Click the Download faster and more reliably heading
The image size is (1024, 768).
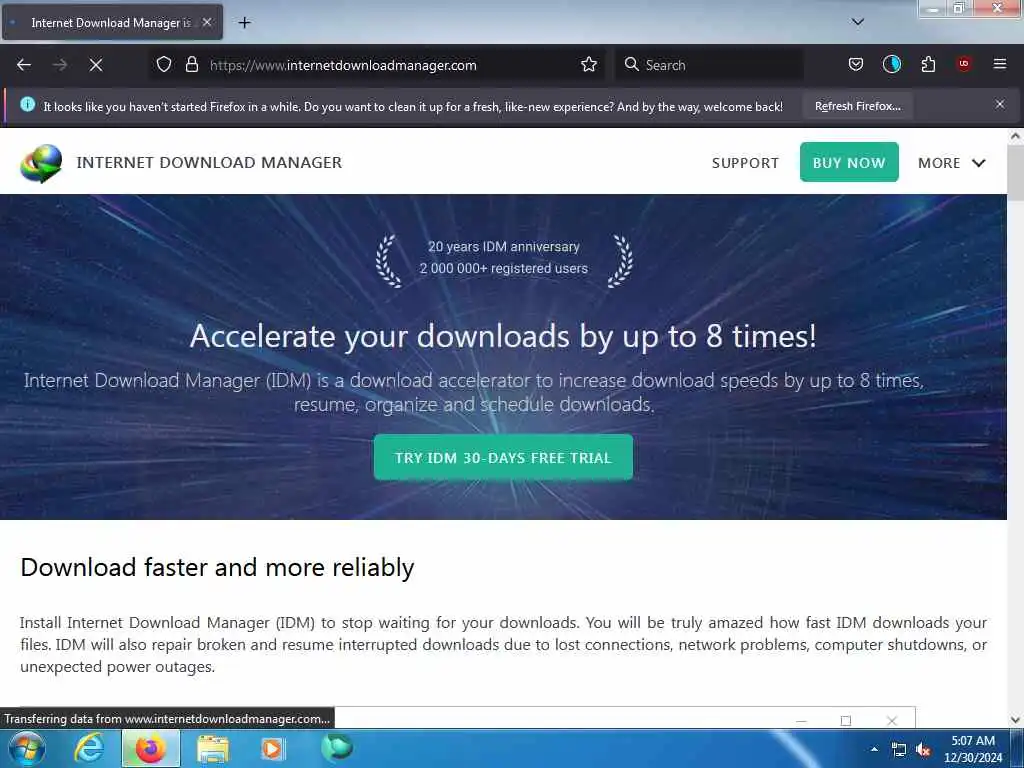[x=217, y=568]
